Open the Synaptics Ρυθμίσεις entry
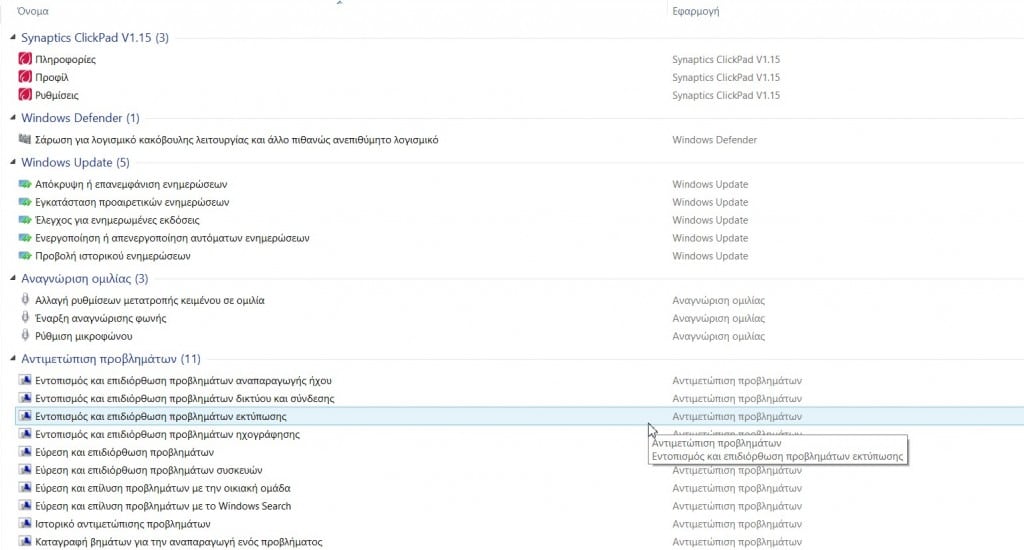Screen dimensions: 1024x550 [57, 95]
